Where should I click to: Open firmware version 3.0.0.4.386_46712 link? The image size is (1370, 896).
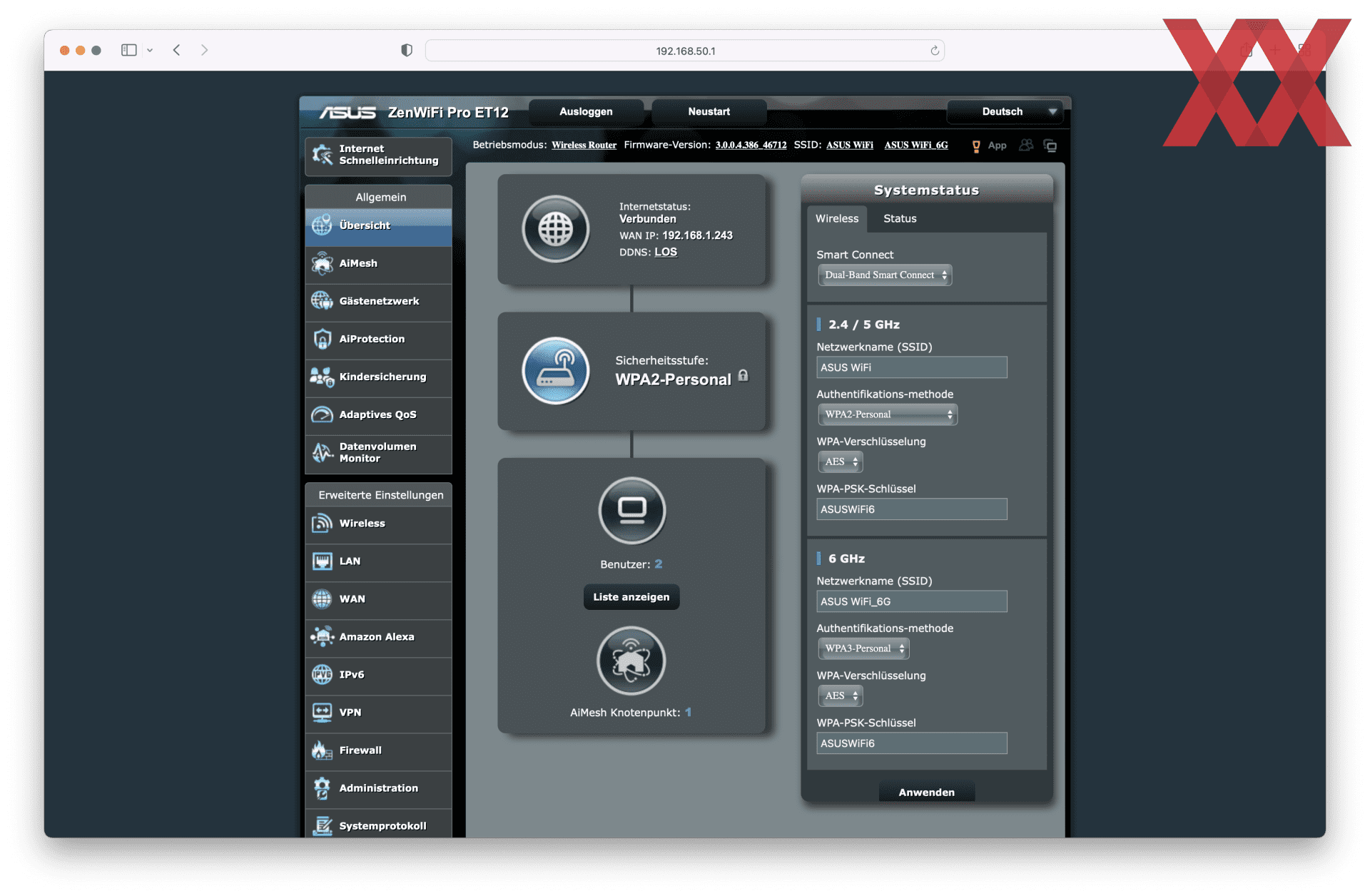[751, 146]
